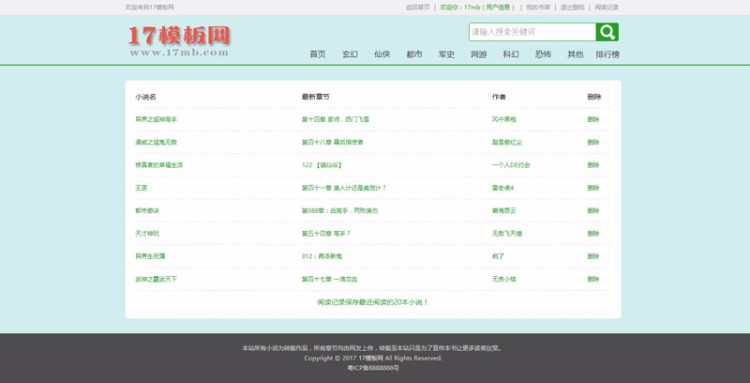Open novel 异界之超神高手
The width and height of the screenshot is (750, 383).
click(x=156, y=119)
